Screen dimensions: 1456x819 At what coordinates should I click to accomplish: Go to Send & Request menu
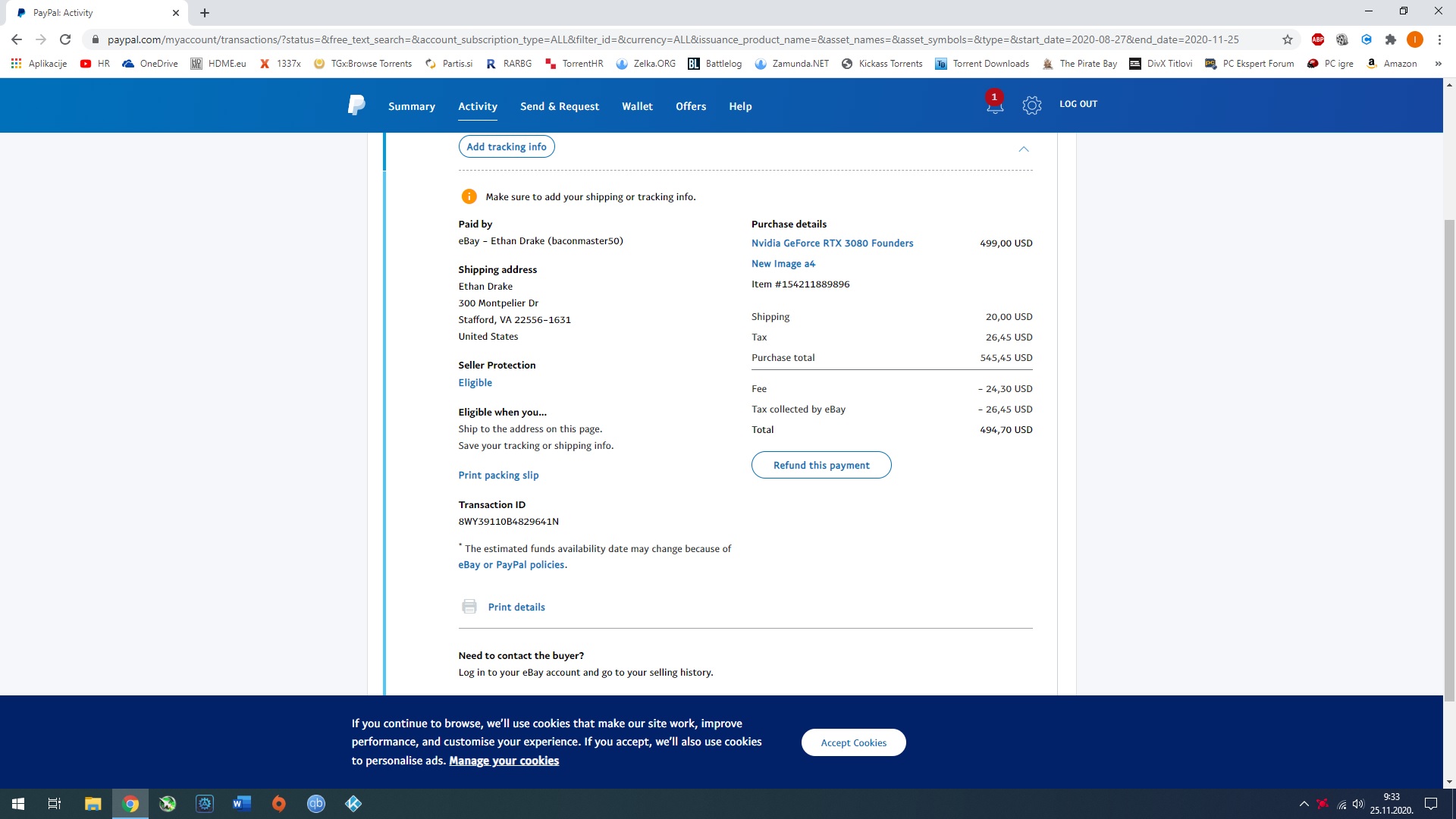(559, 106)
